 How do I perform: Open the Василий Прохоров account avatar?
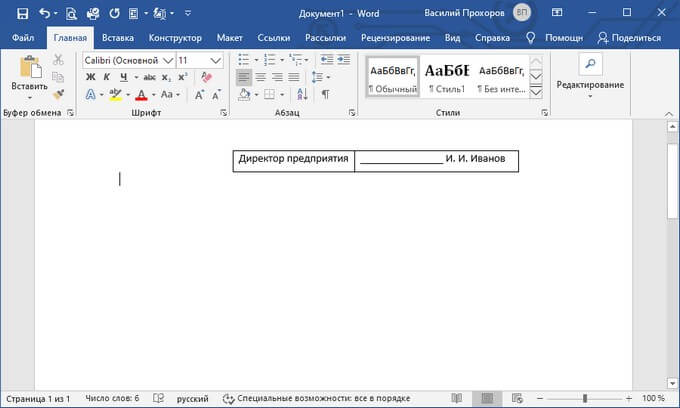pos(522,13)
